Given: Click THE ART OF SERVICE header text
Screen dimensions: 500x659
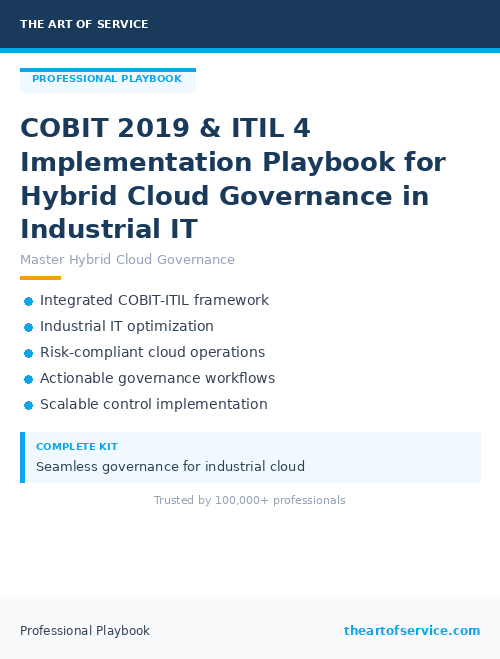Looking at the screenshot, I should (84, 24).
